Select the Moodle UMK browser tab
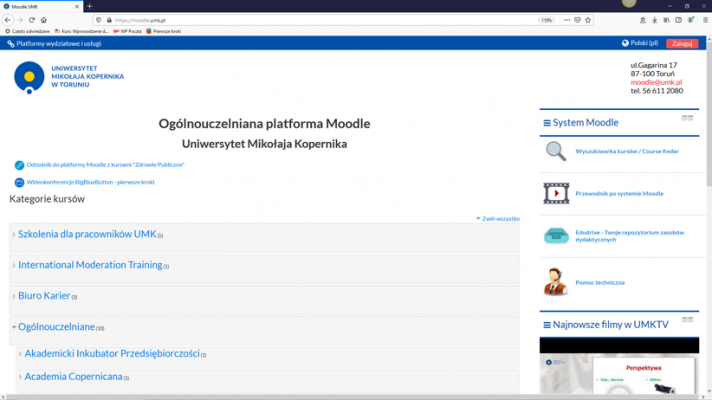This screenshot has height=400, width=712. (41, 6)
